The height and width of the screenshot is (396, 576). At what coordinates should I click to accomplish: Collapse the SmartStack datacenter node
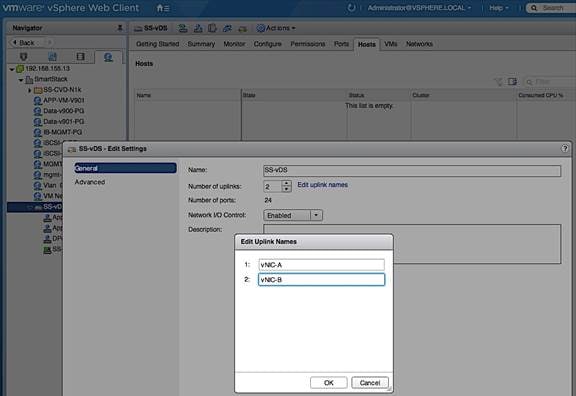click(21, 79)
